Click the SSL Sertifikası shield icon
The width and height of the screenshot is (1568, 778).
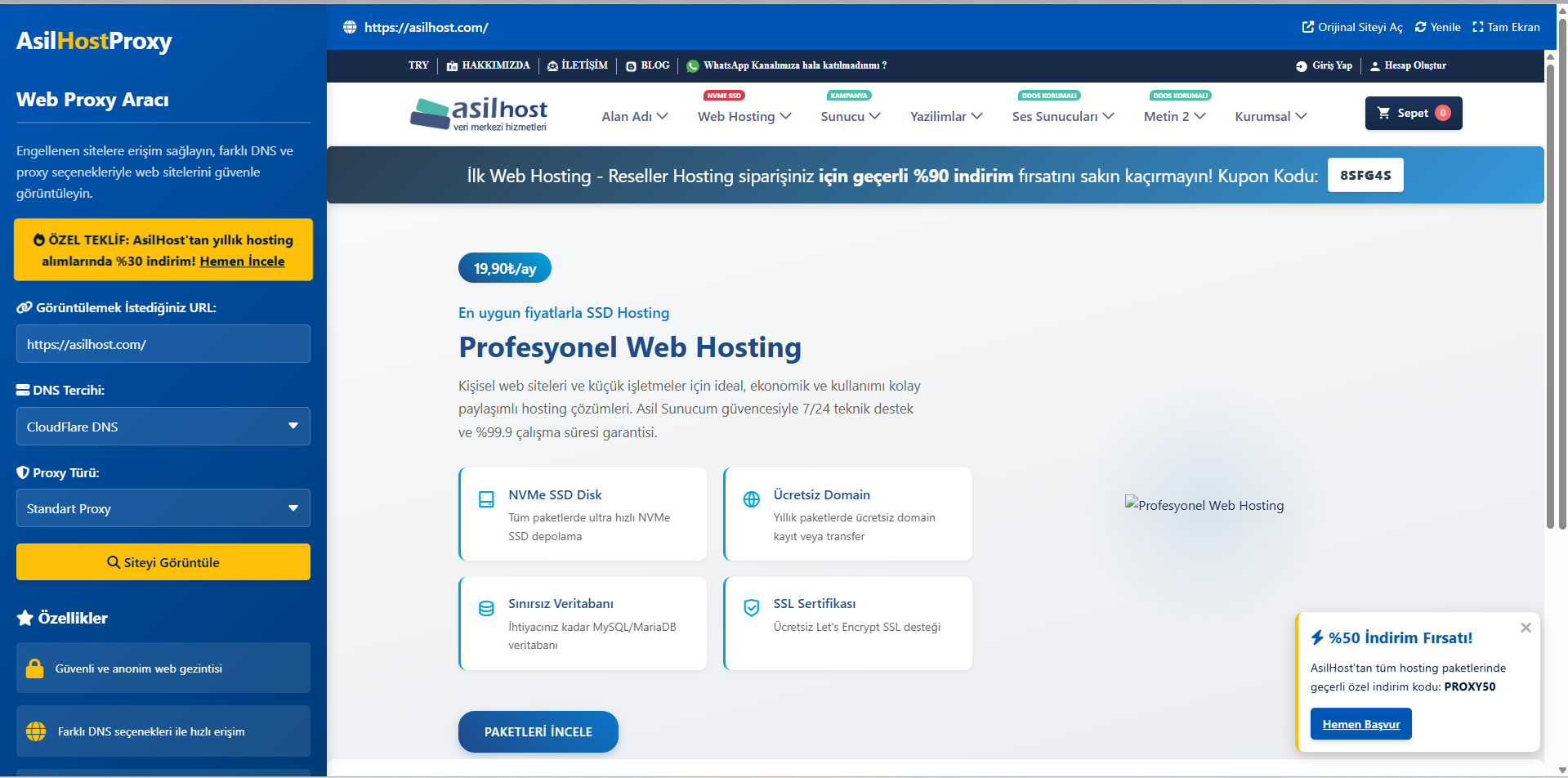click(752, 608)
